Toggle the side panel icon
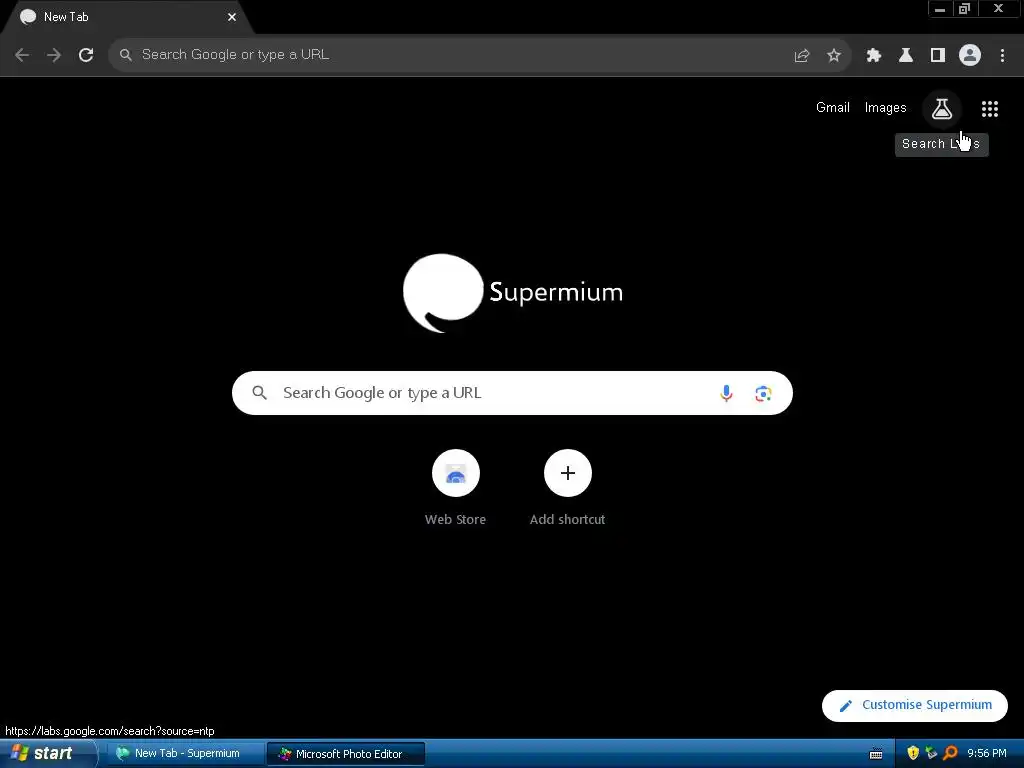This screenshot has width=1024, height=768. point(938,56)
